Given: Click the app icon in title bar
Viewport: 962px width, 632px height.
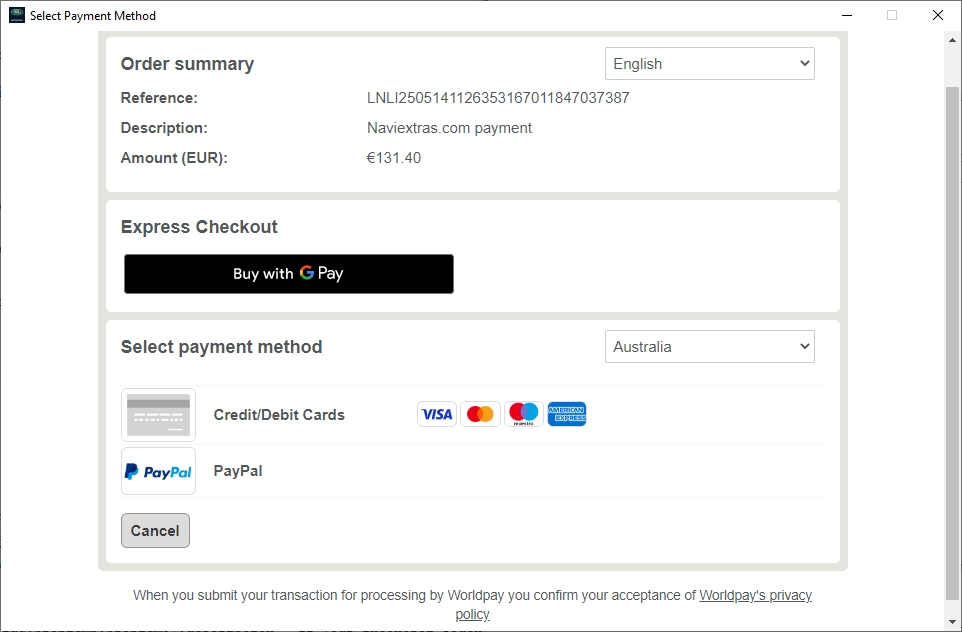Looking at the screenshot, I should (17, 15).
